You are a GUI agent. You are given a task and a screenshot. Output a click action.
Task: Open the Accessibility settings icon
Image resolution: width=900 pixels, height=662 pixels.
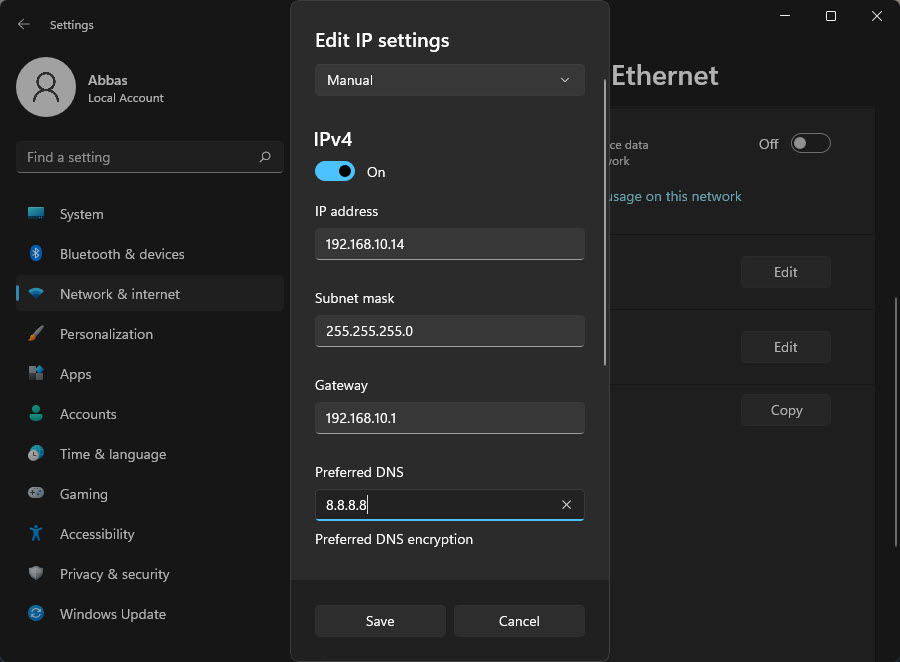point(38,534)
